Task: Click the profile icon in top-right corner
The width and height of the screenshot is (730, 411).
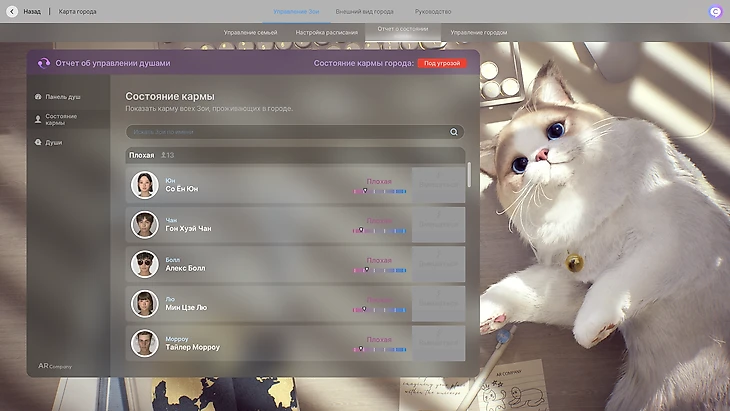Action: (714, 11)
